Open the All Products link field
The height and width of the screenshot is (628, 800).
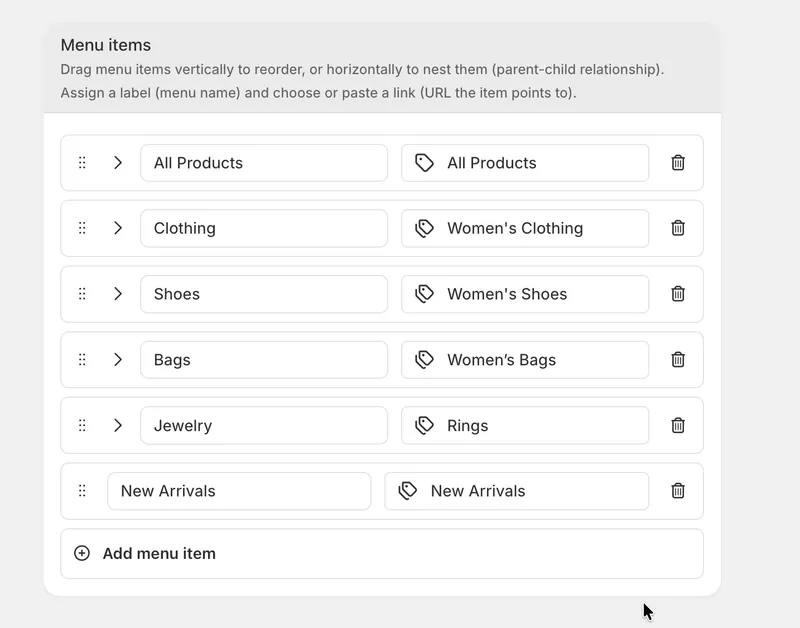pos(525,163)
